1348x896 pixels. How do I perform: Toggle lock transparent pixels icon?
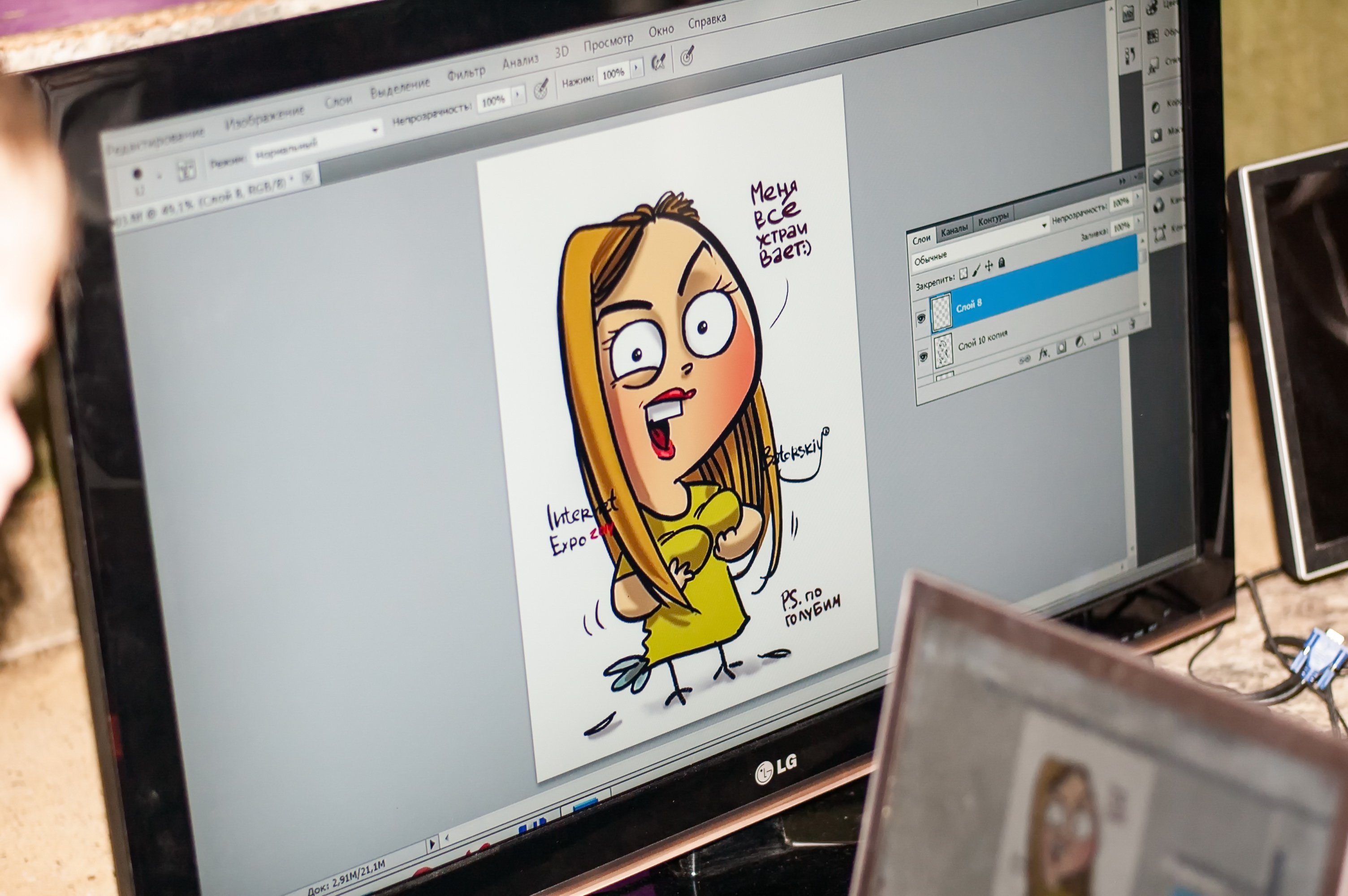(963, 273)
